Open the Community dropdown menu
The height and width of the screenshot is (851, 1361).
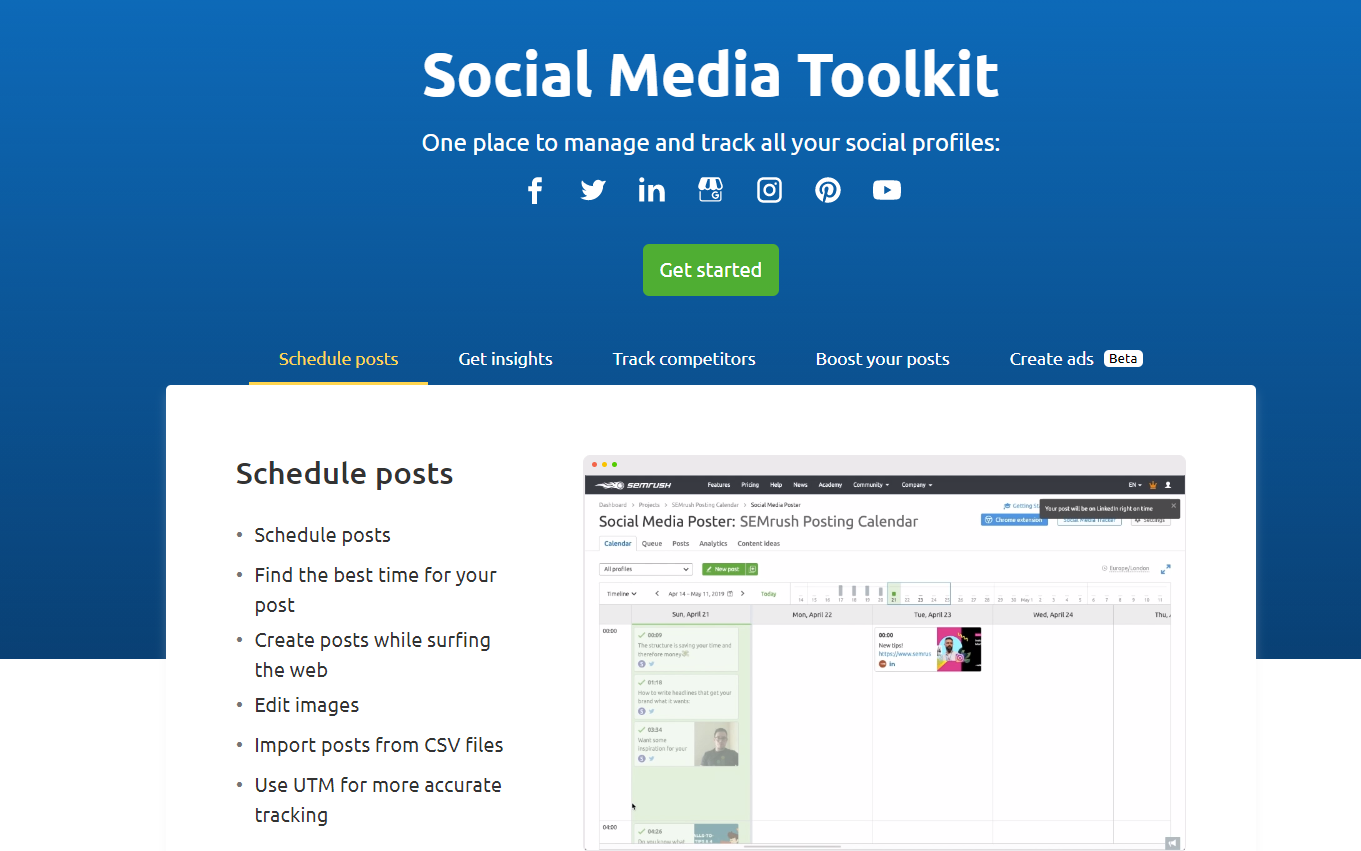click(871, 485)
